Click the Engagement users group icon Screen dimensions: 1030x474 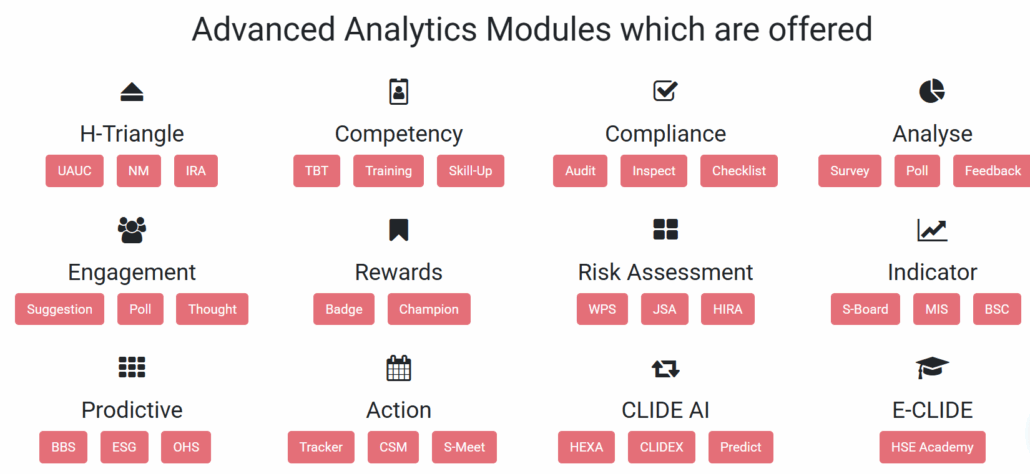click(132, 230)
